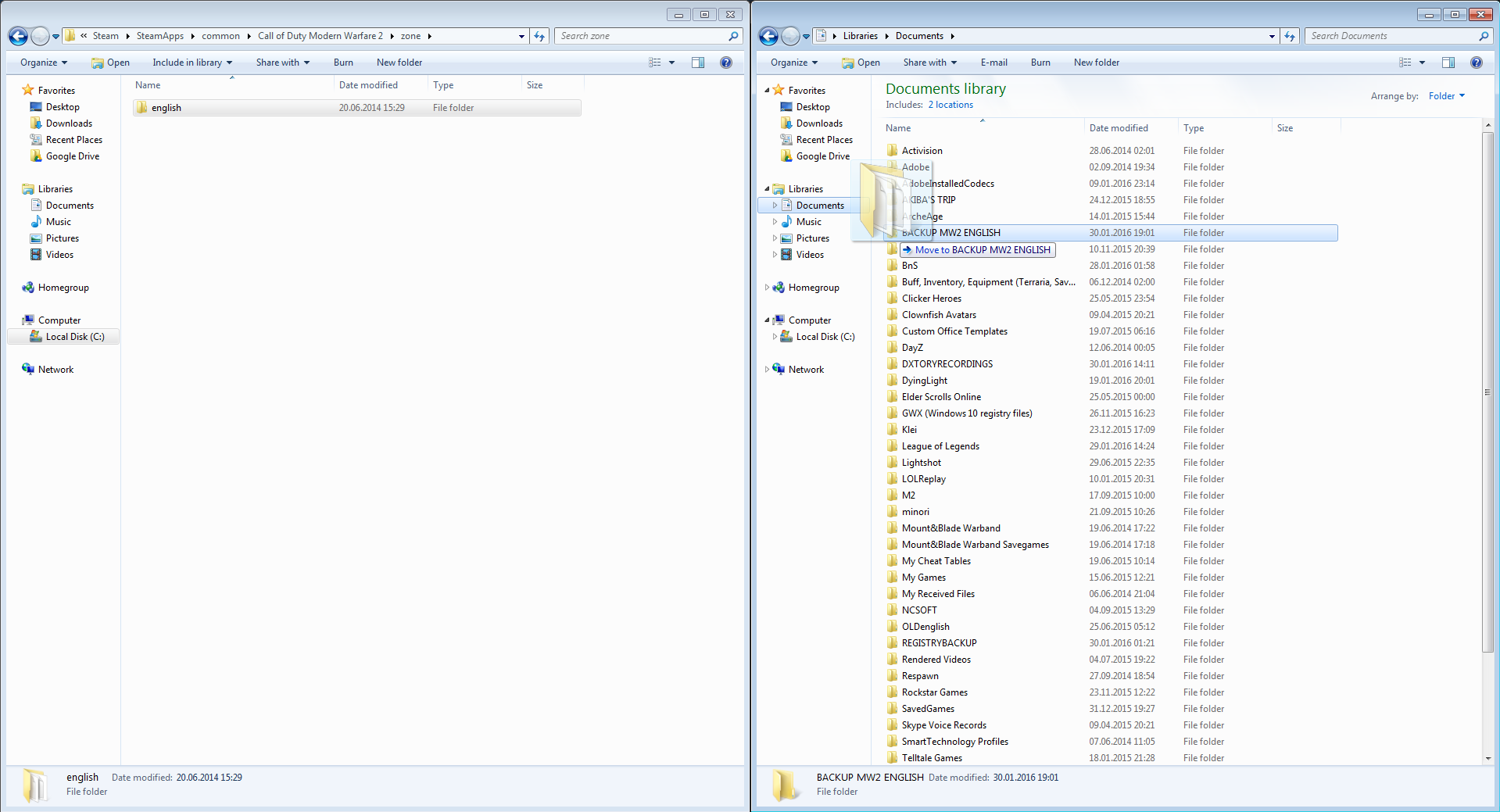Viewport: 1500px width, 812px height.
Task: Click Burn in Documents window toolbar
Action: point(1040,63)
